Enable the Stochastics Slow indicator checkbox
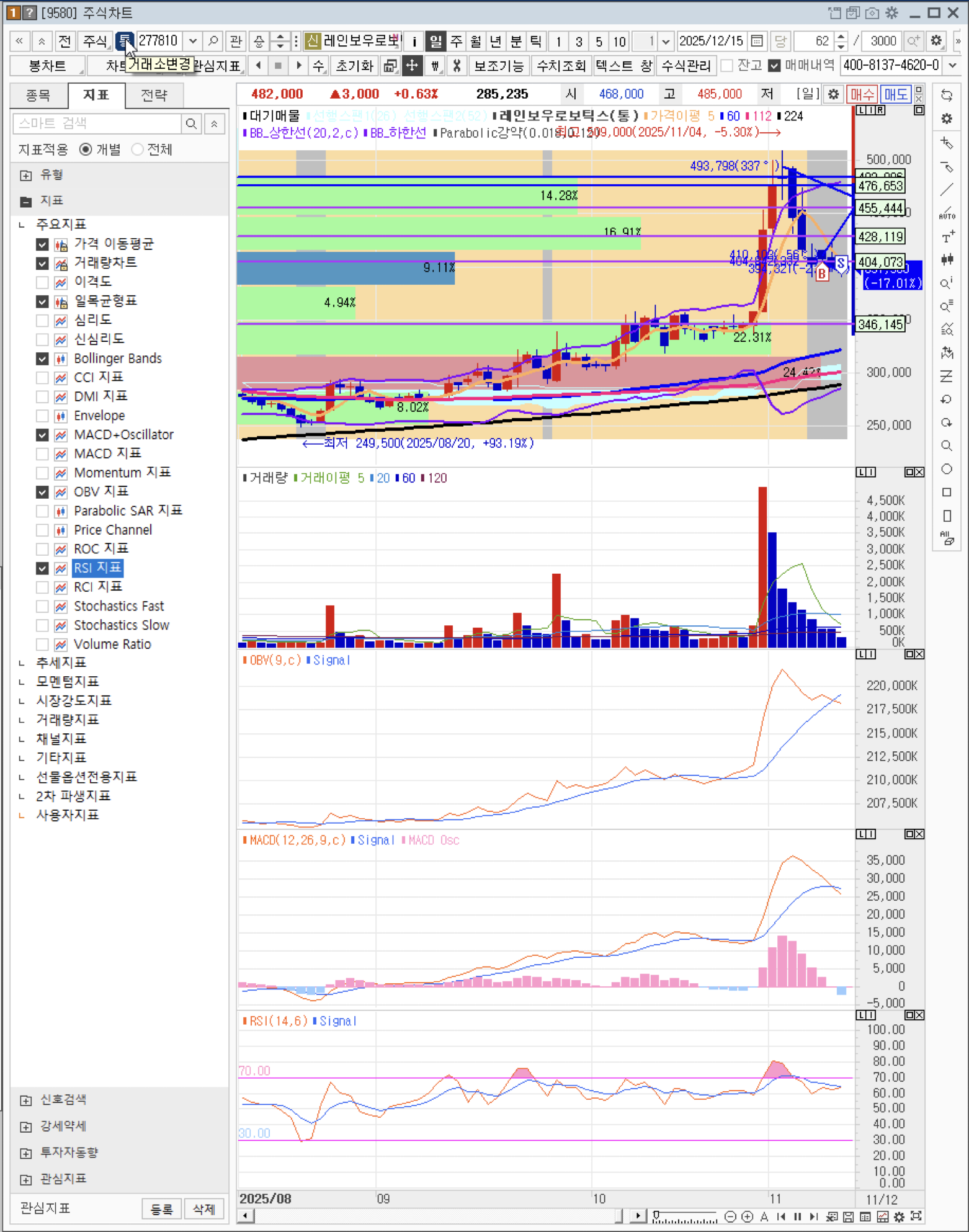This screenshot has height=1232, width=969. [42, 625]
